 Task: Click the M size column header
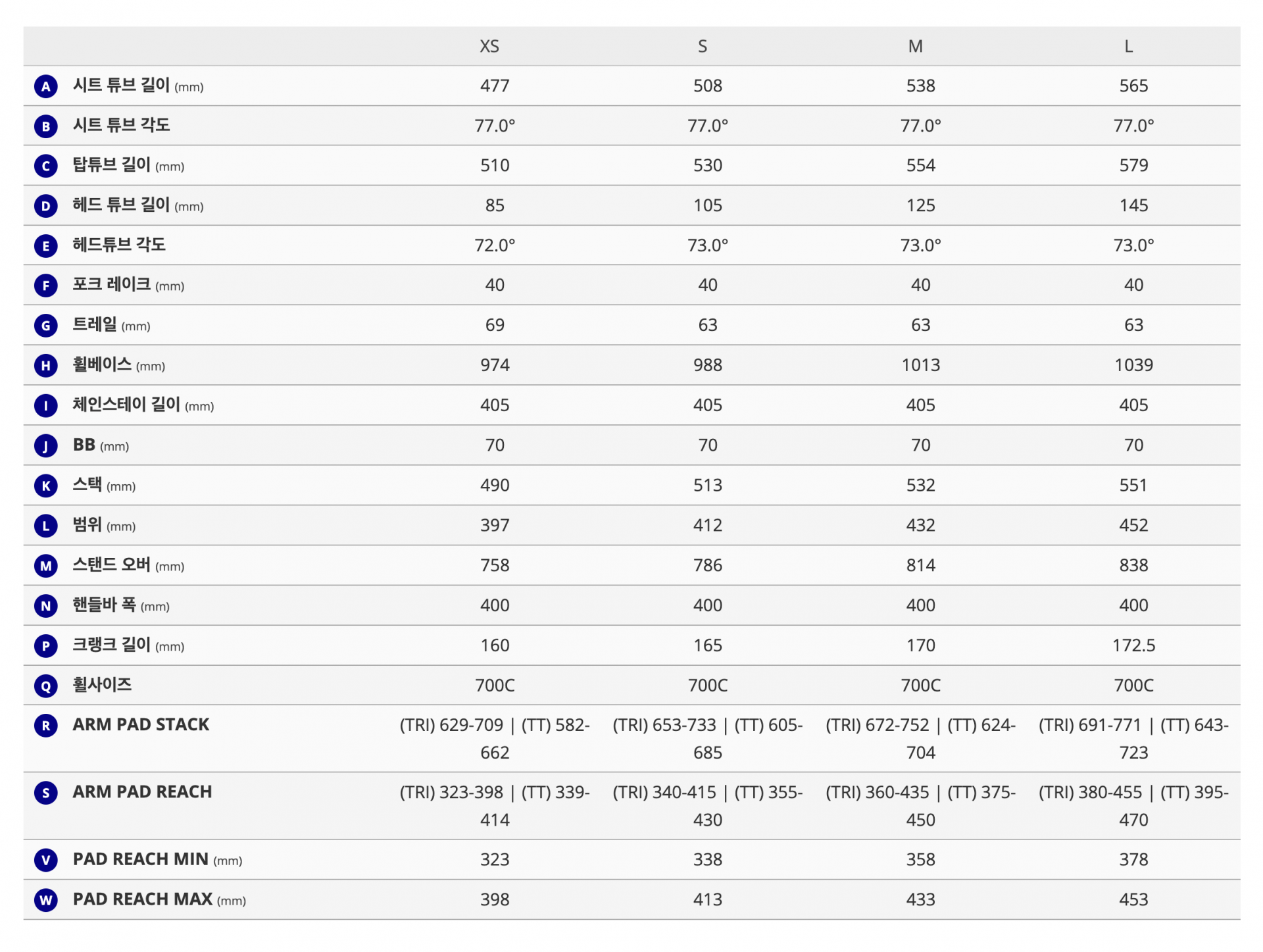(916, 47)
